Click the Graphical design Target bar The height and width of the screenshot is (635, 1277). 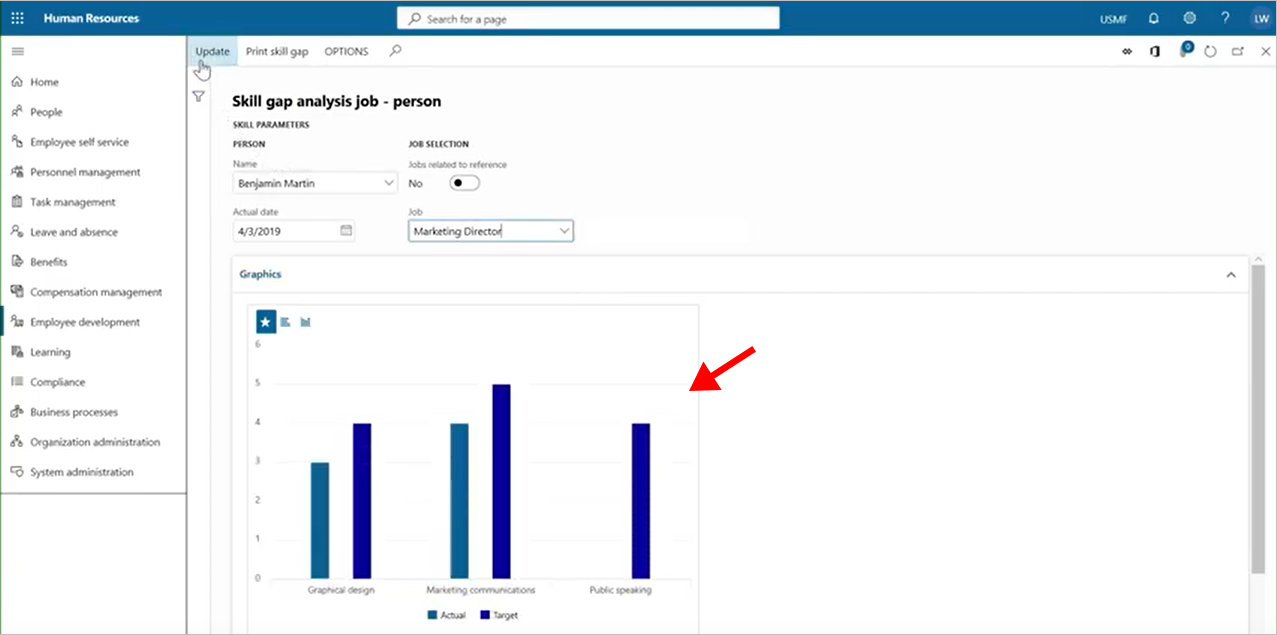[362, 501]
